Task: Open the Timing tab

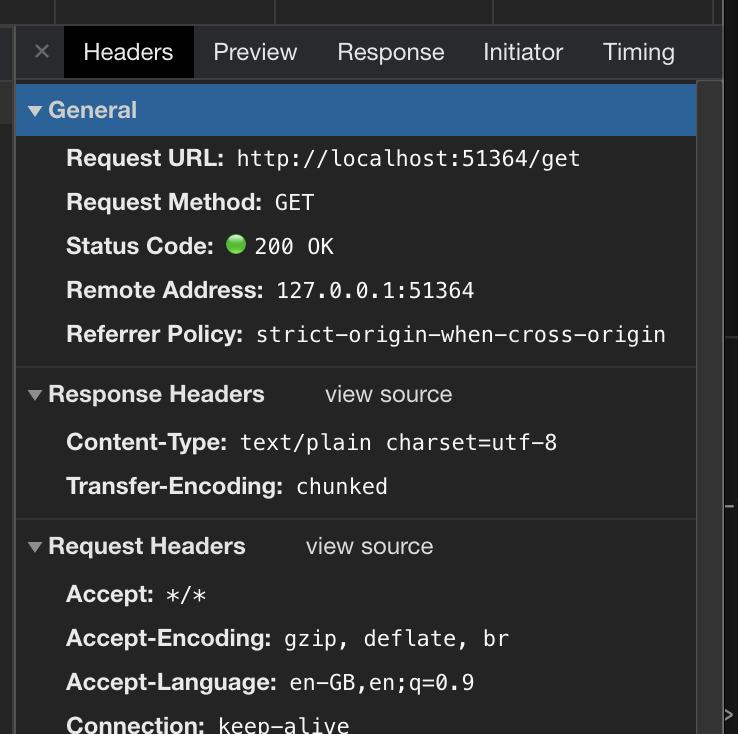Action: [x=639, y=52]
